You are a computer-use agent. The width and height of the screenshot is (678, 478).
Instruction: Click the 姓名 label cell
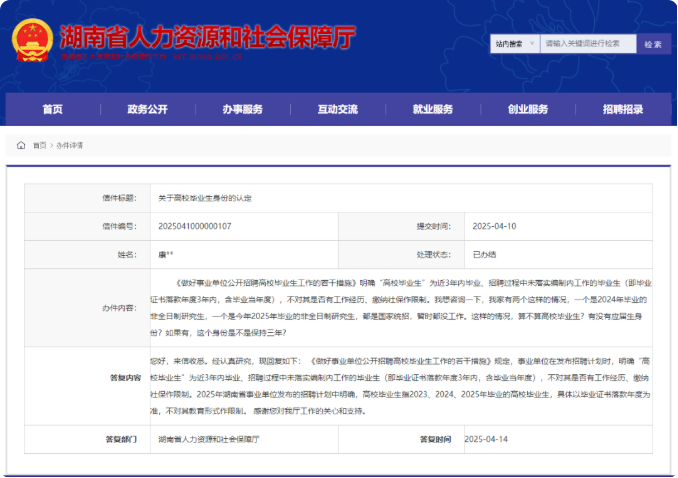pos(87,254)
